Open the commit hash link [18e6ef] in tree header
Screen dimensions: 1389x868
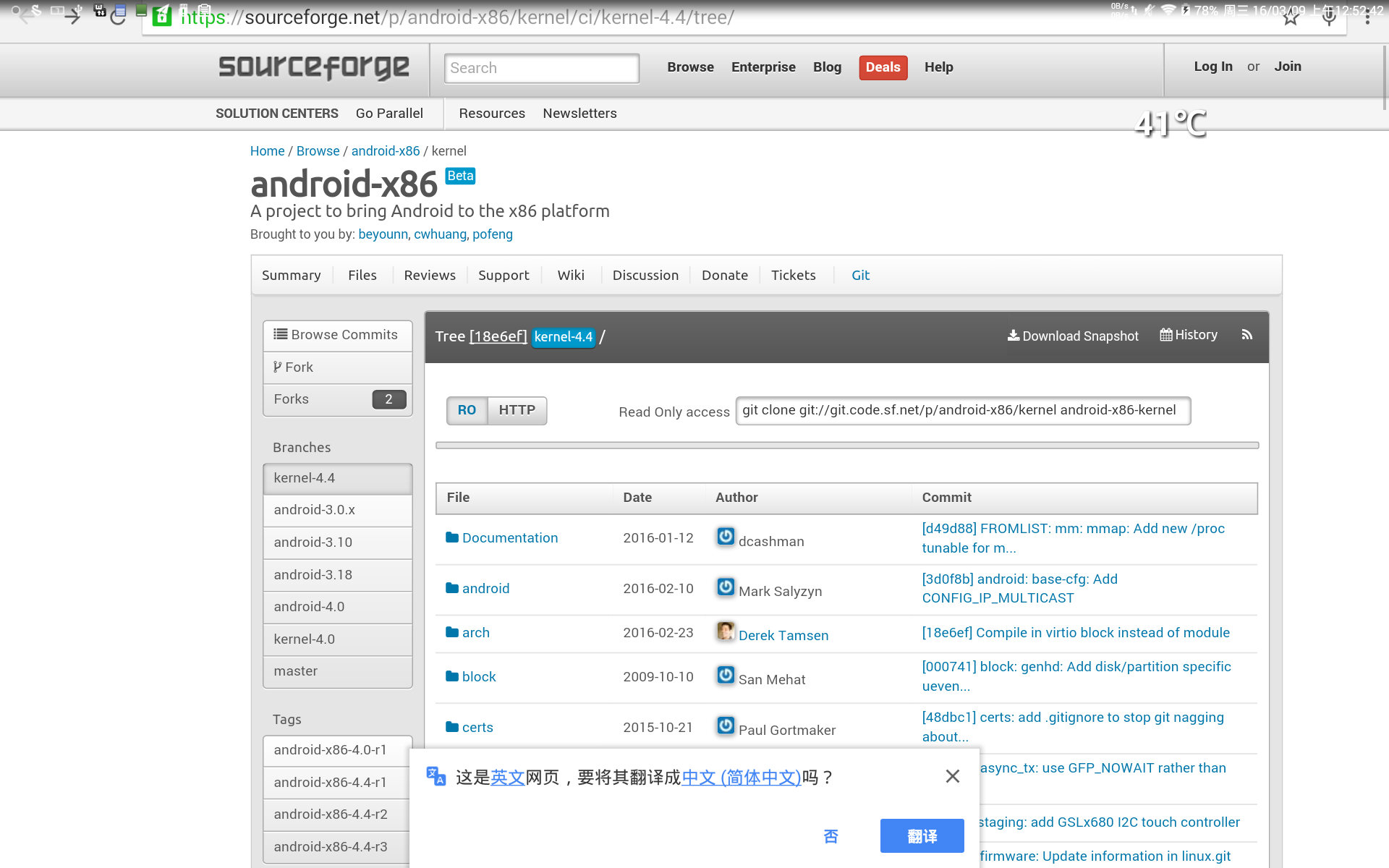point(498,336)
